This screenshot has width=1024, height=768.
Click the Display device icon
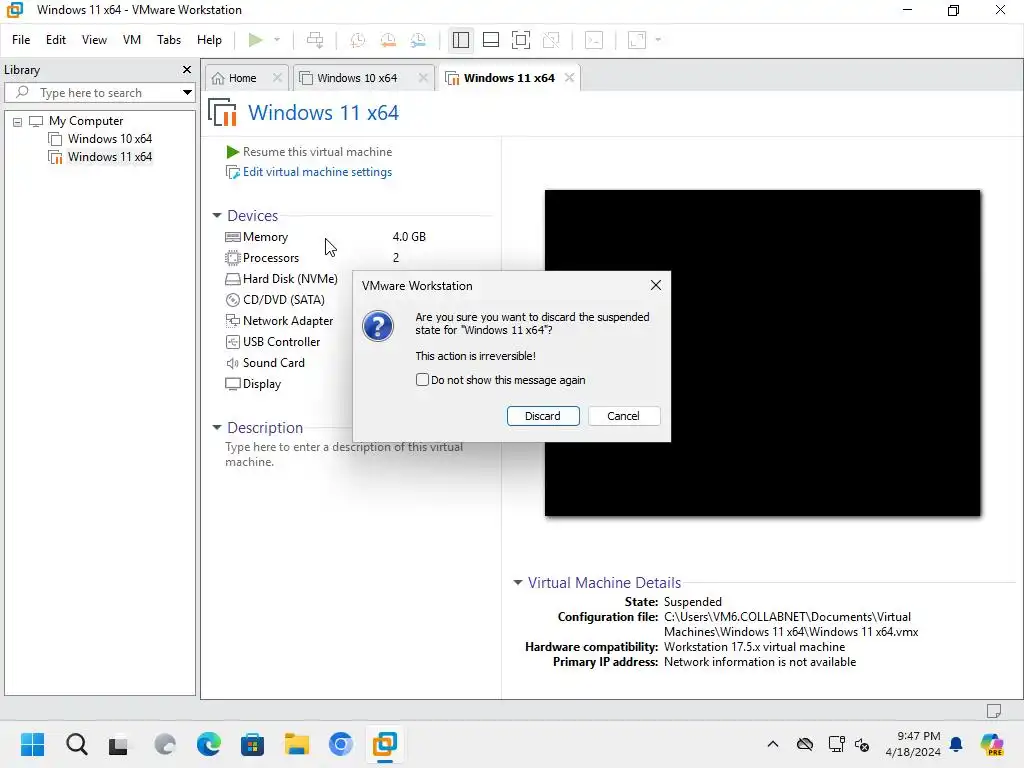(232, 384)
